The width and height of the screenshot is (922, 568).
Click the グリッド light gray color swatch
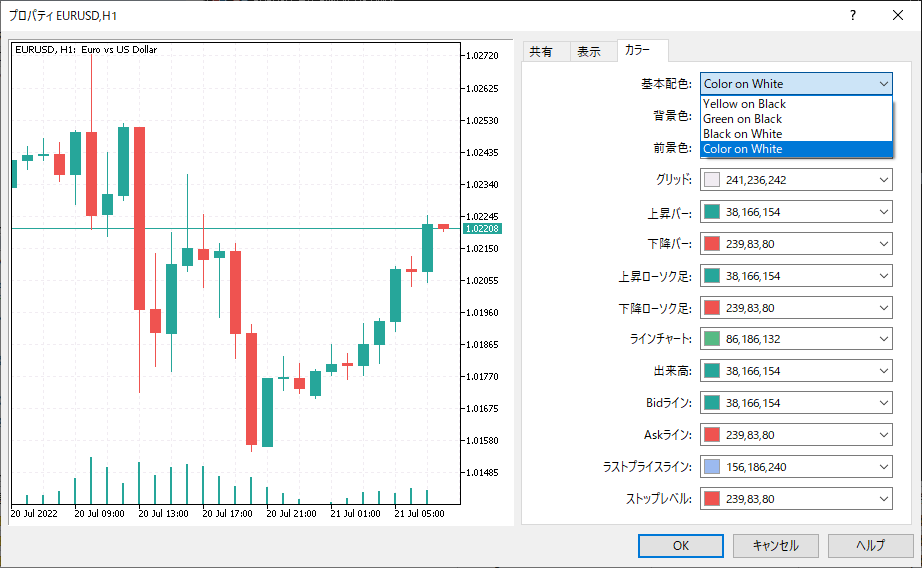711,180
